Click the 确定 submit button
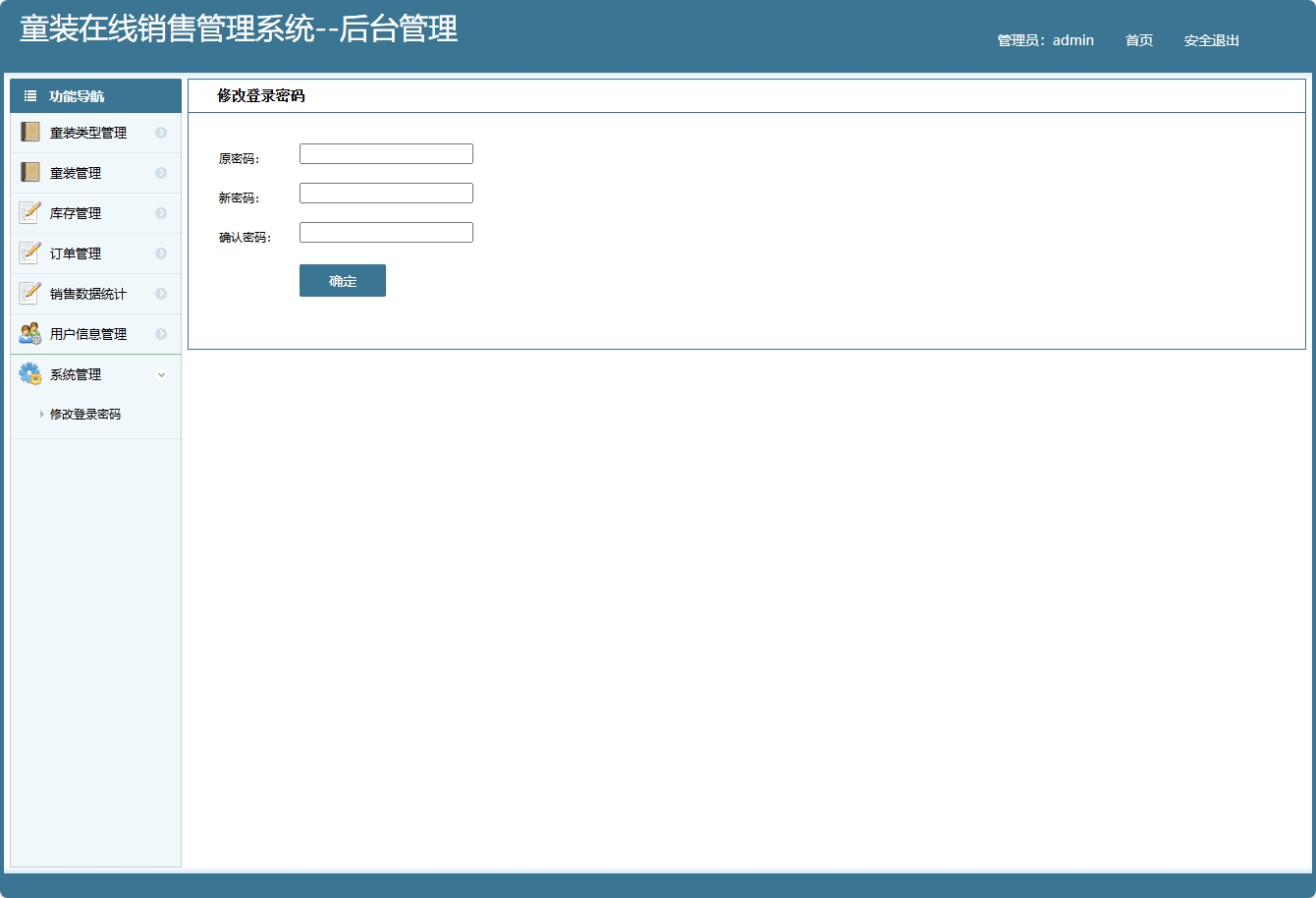 click(x=342, y=280)
